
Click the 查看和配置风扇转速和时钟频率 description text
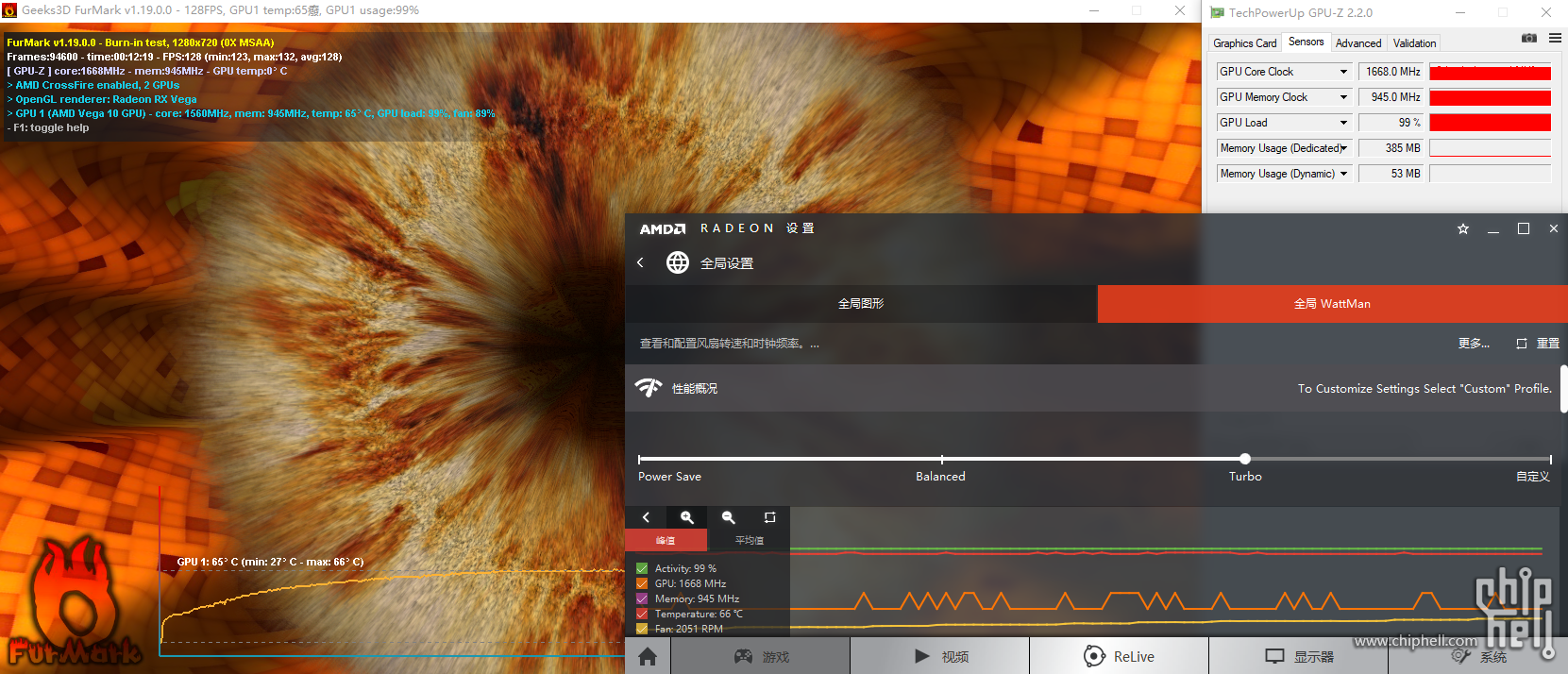pos(730,344)
